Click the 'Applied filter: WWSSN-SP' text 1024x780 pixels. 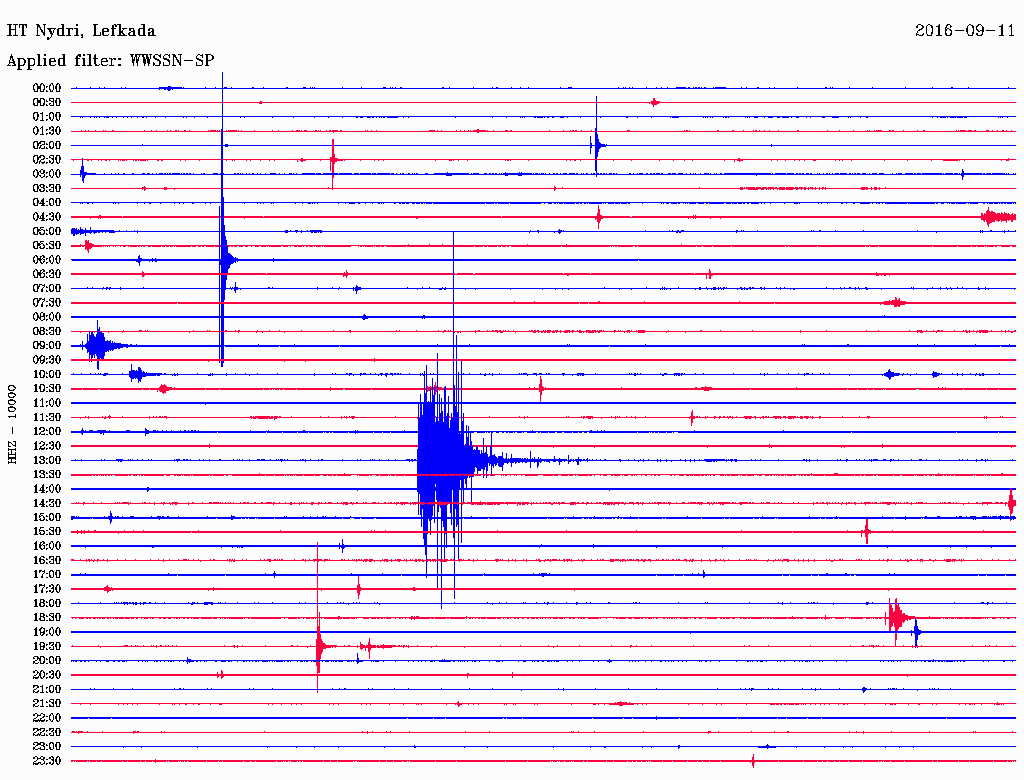pyautogui.click(x=110, y=61)
